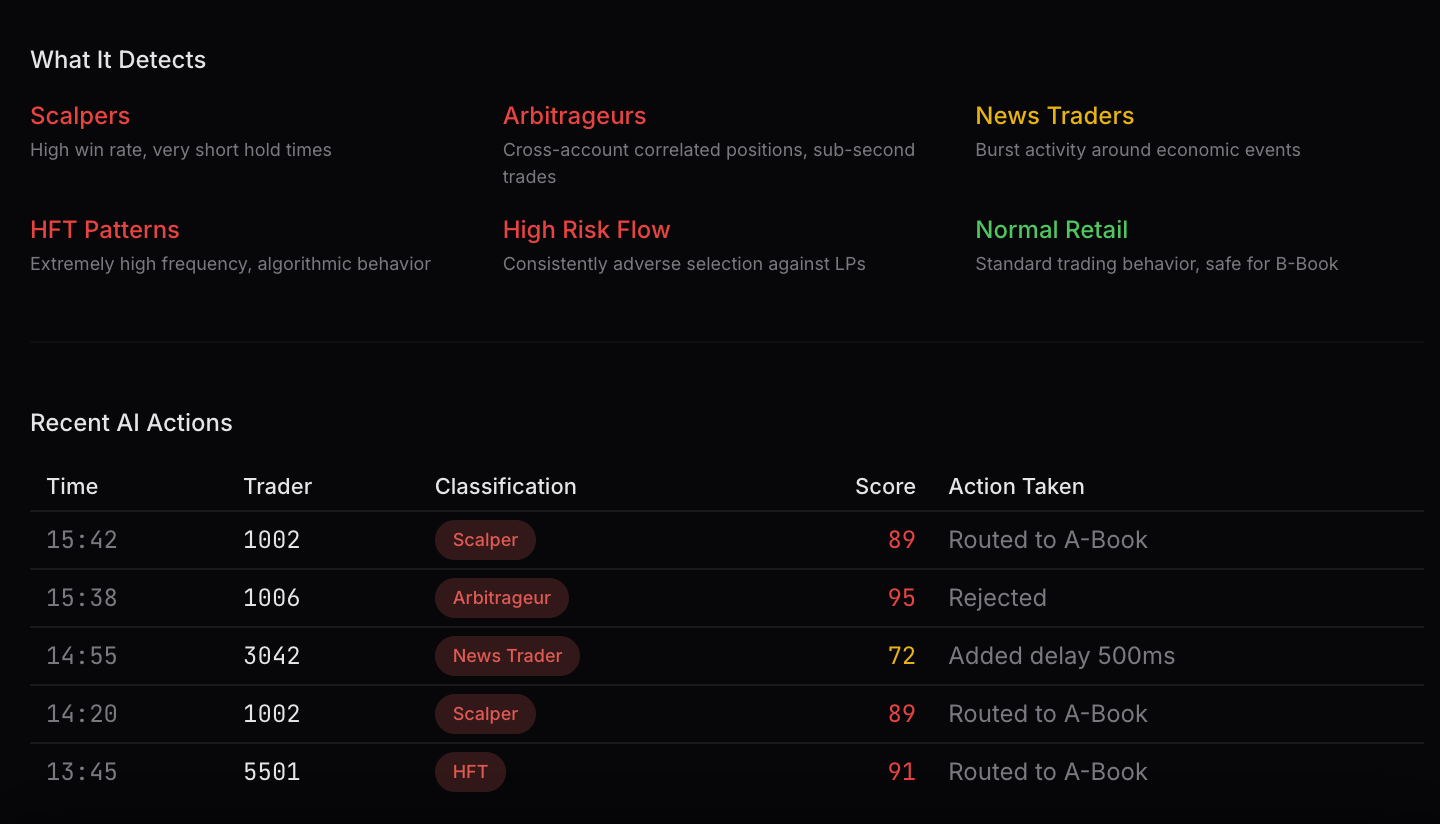The image size is (1440, 824).
Task: Click the Classification column header
Action: 505,486
